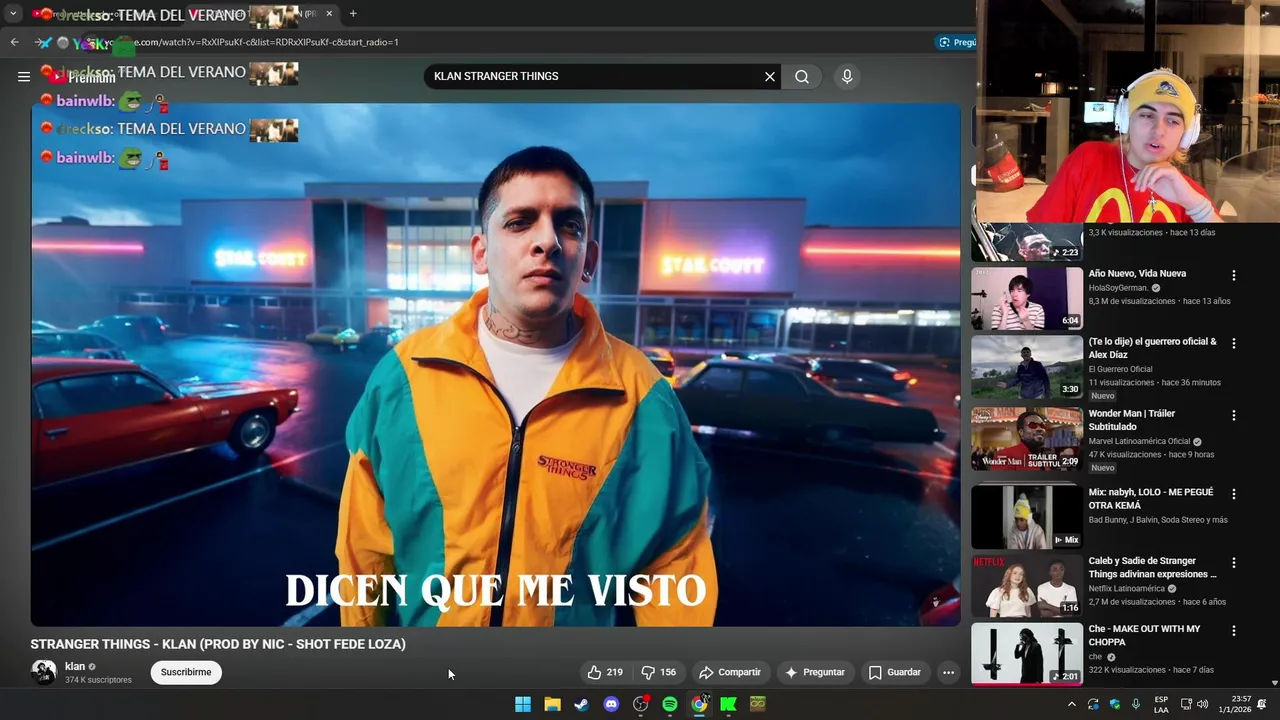Open options for Che - MAKE OUT video
The image size is (1280, 720).
click(x=1233, y=631)
